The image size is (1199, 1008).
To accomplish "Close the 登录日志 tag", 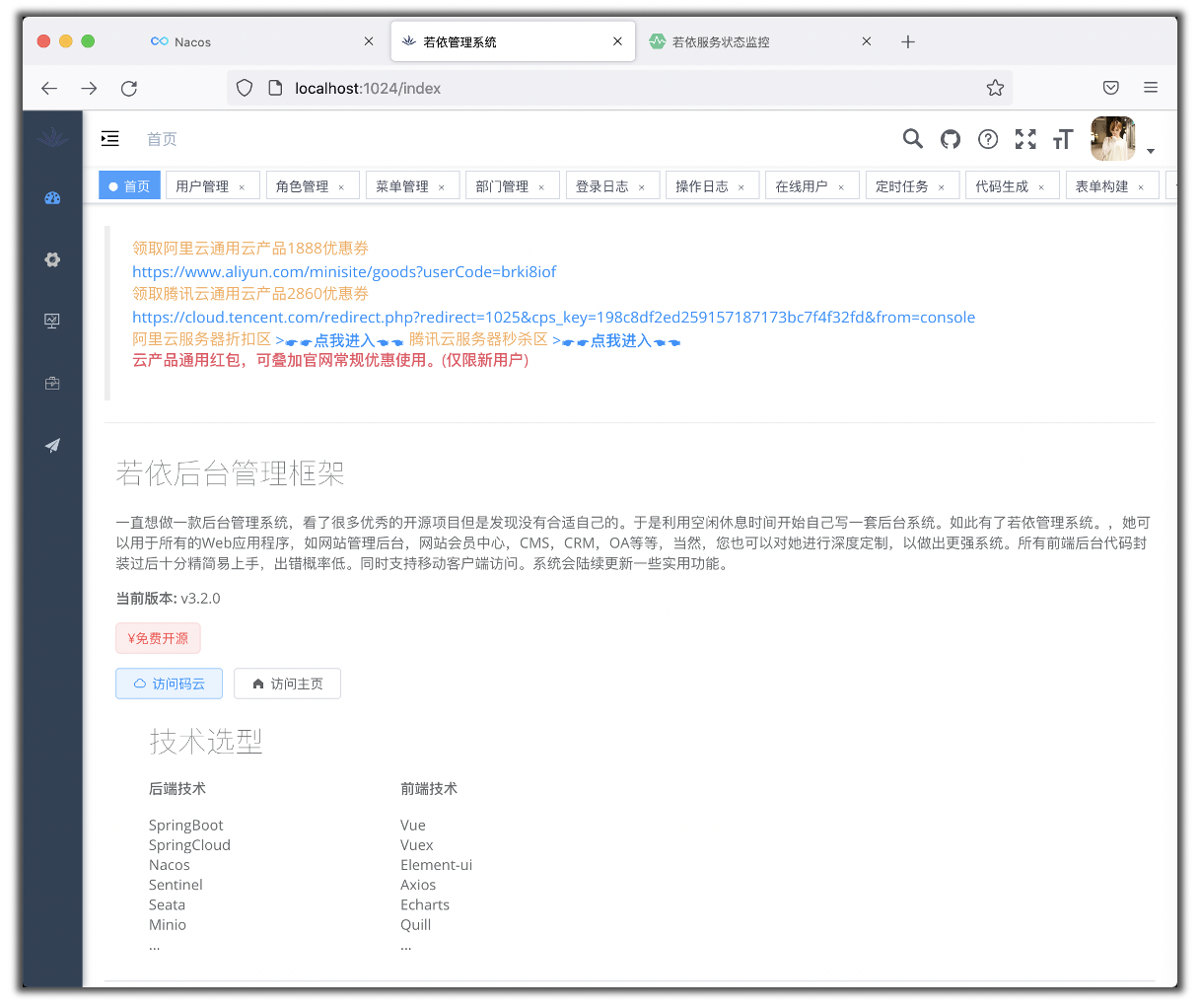I will tap(642, 186).
